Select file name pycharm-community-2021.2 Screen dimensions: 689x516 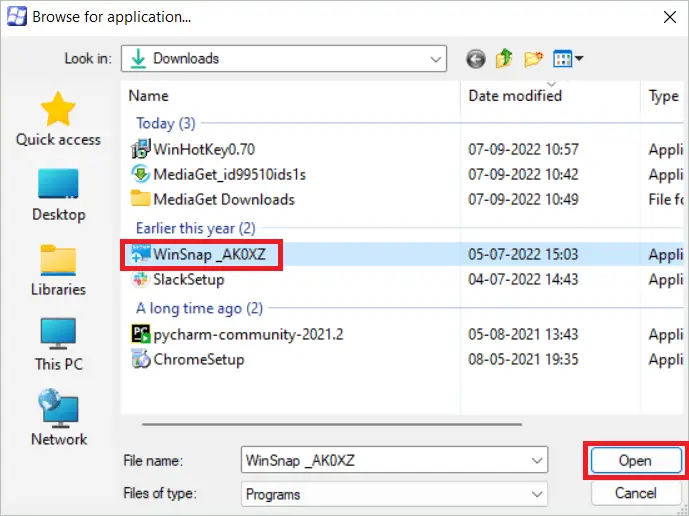(x=248, y=334)
